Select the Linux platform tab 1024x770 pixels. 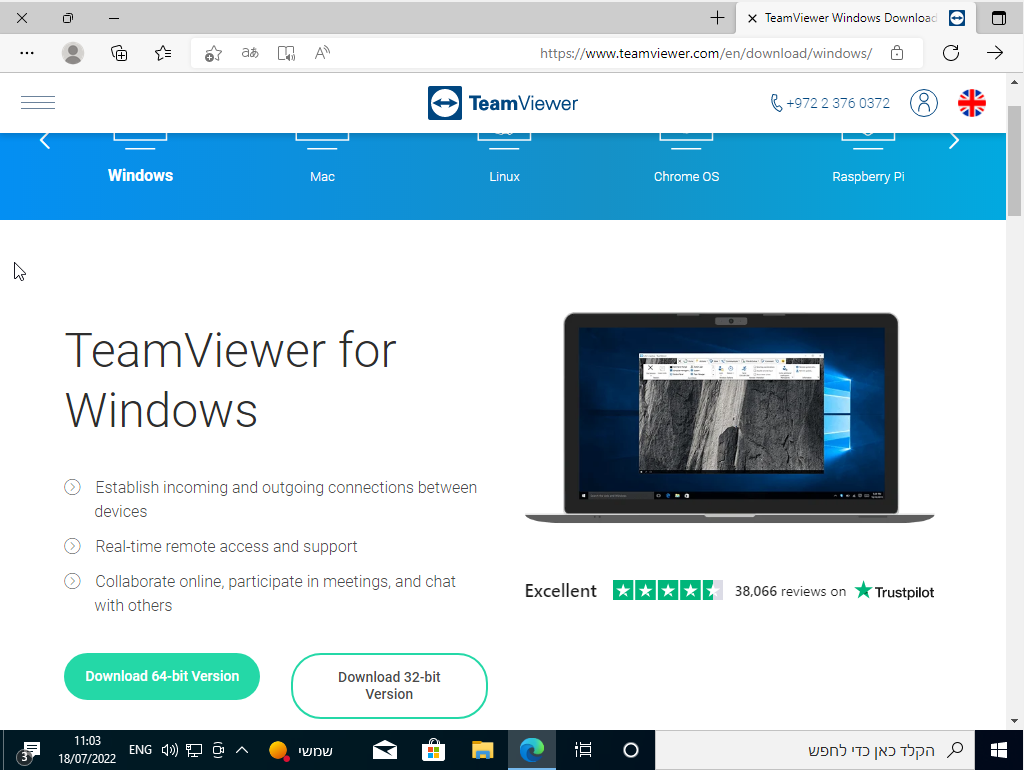(504, 176)
